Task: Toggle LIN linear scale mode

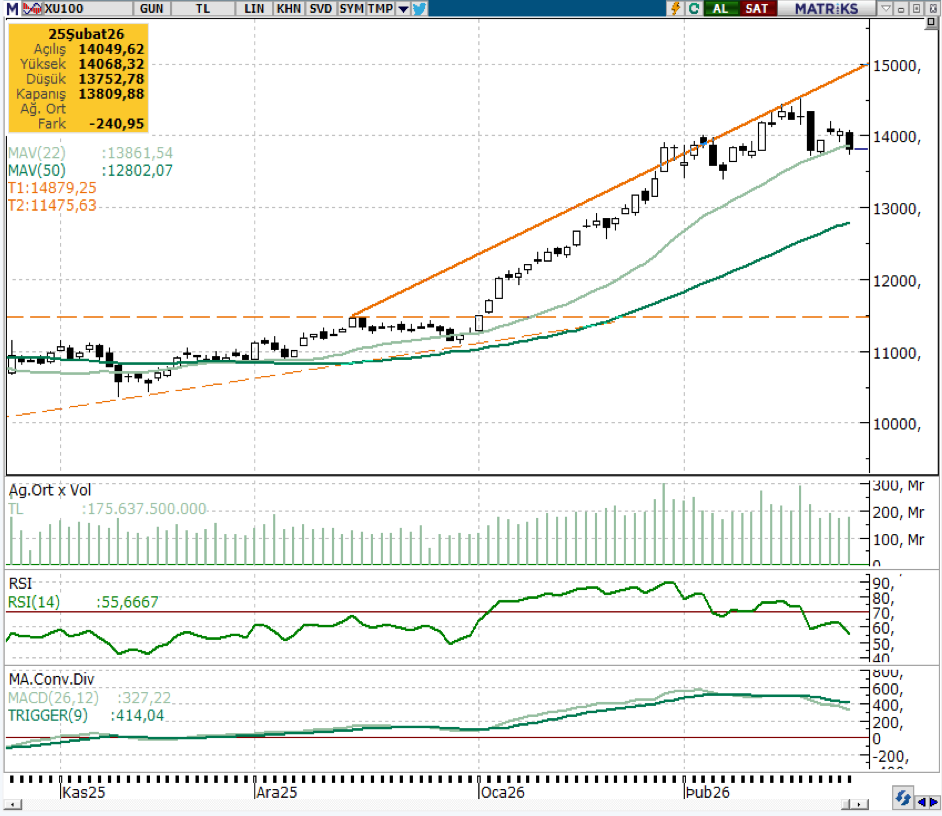Action: coord(254,8)
